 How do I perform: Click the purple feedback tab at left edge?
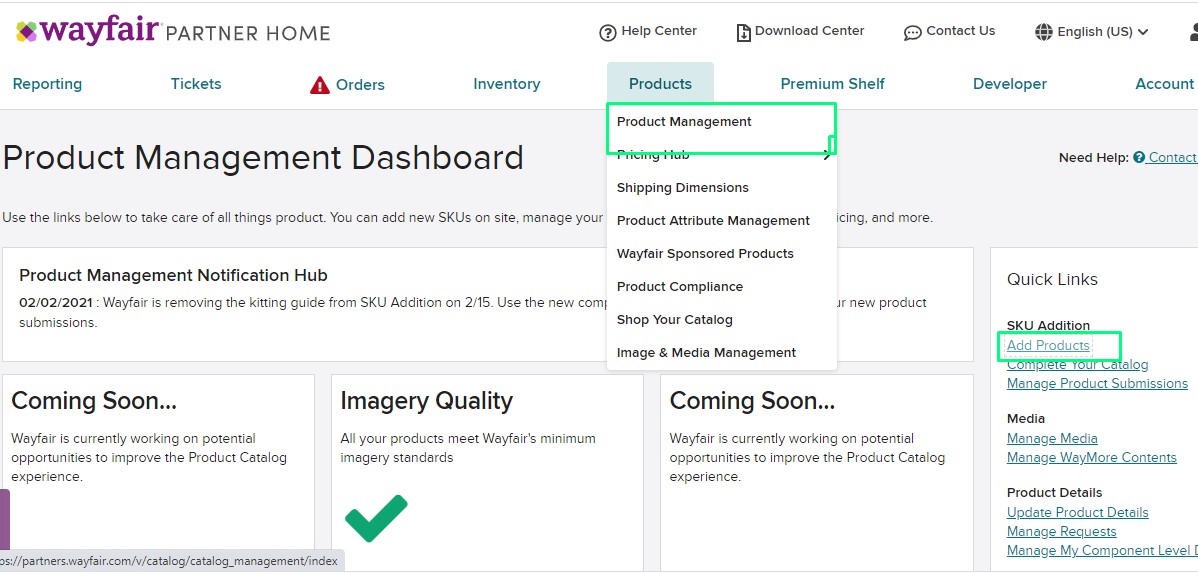point(5,520)
